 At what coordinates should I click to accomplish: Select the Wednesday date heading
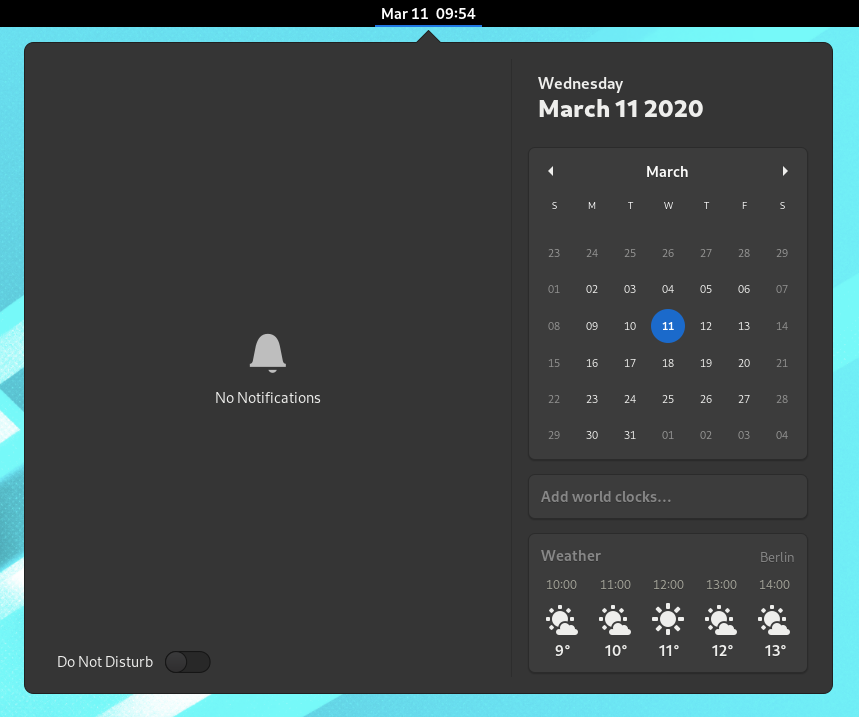[581, 84]
